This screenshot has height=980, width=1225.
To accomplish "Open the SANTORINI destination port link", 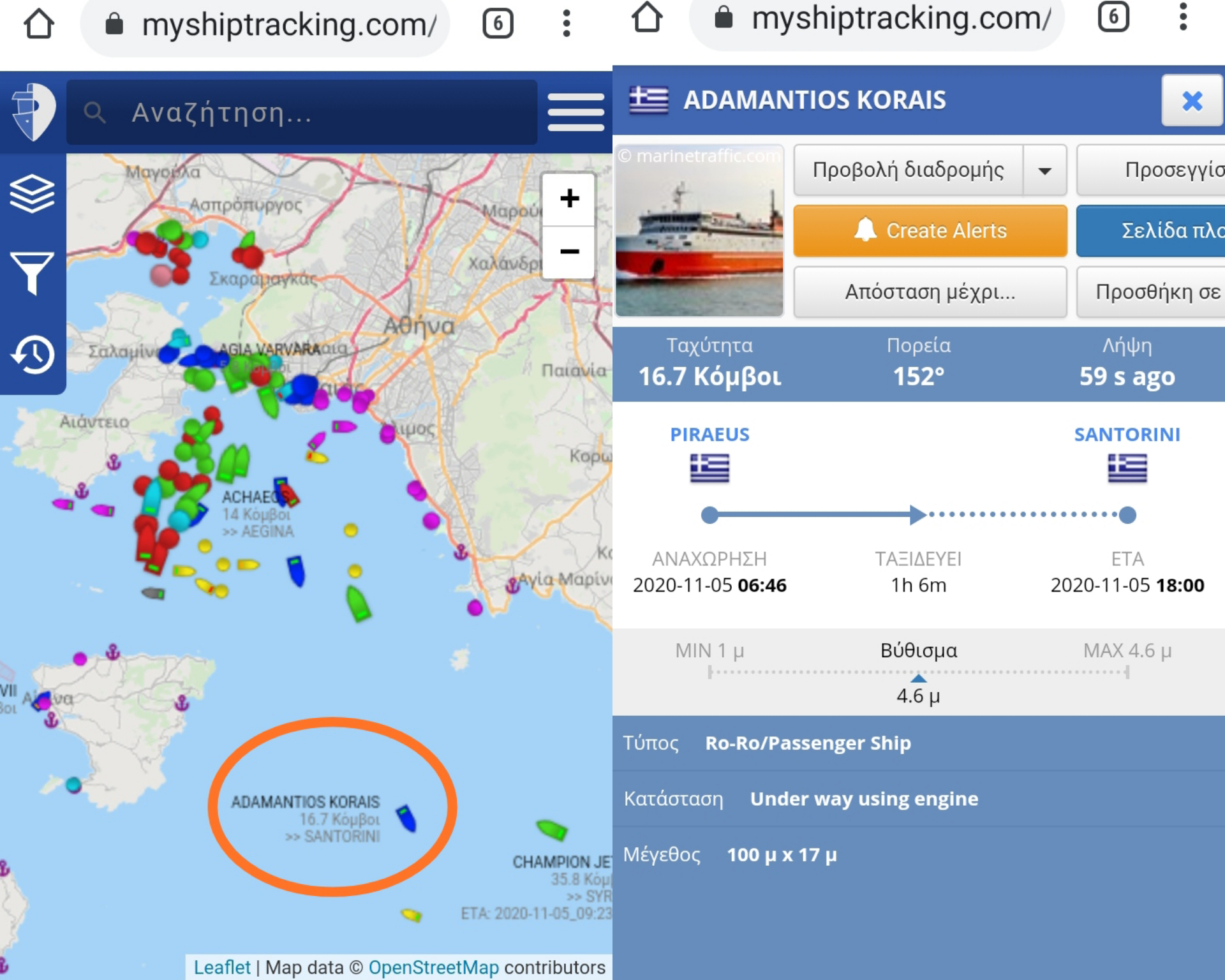I will click(1127, 434).
